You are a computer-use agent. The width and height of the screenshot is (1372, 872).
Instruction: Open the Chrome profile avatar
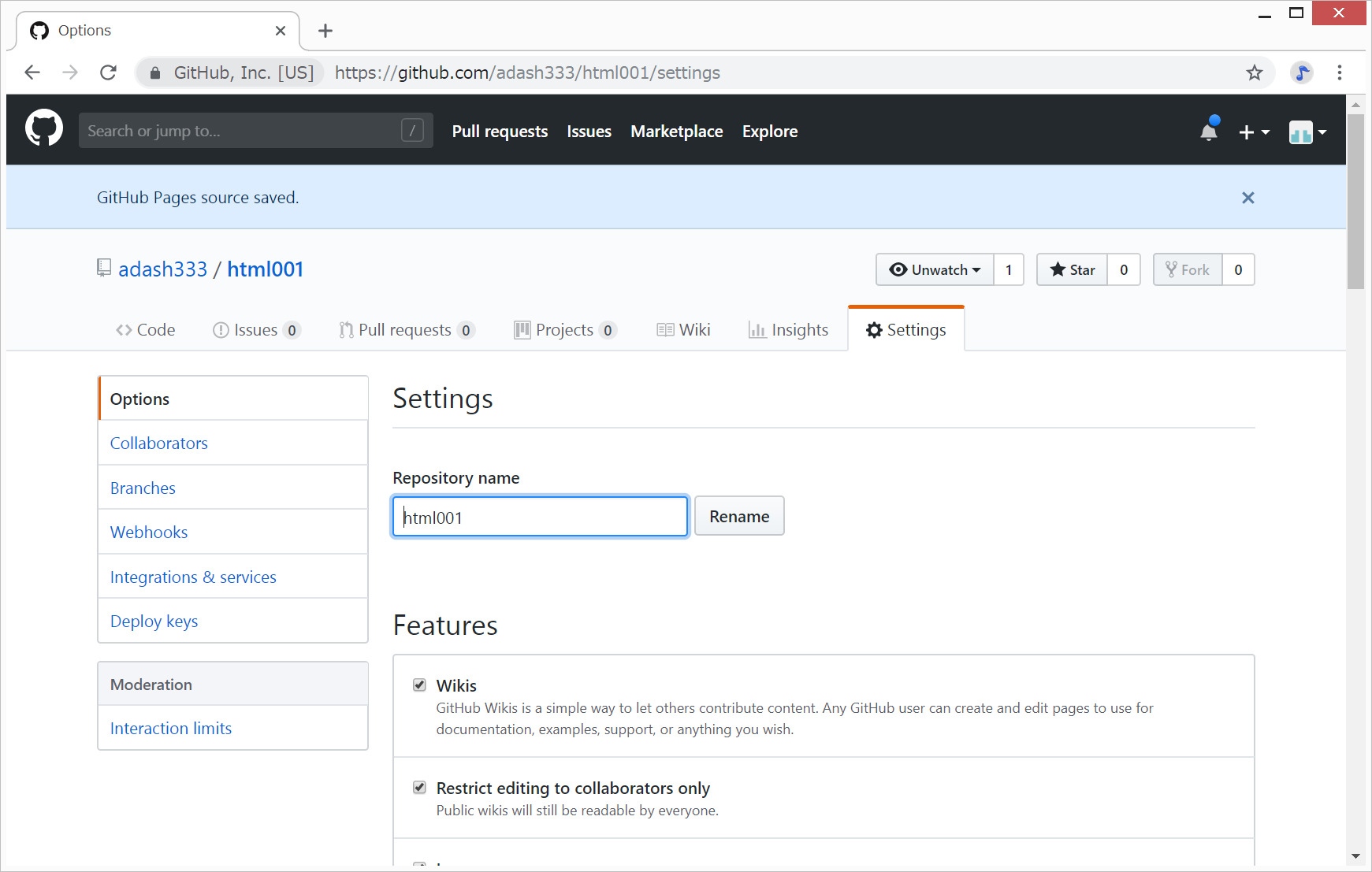tap(1302, 72)
